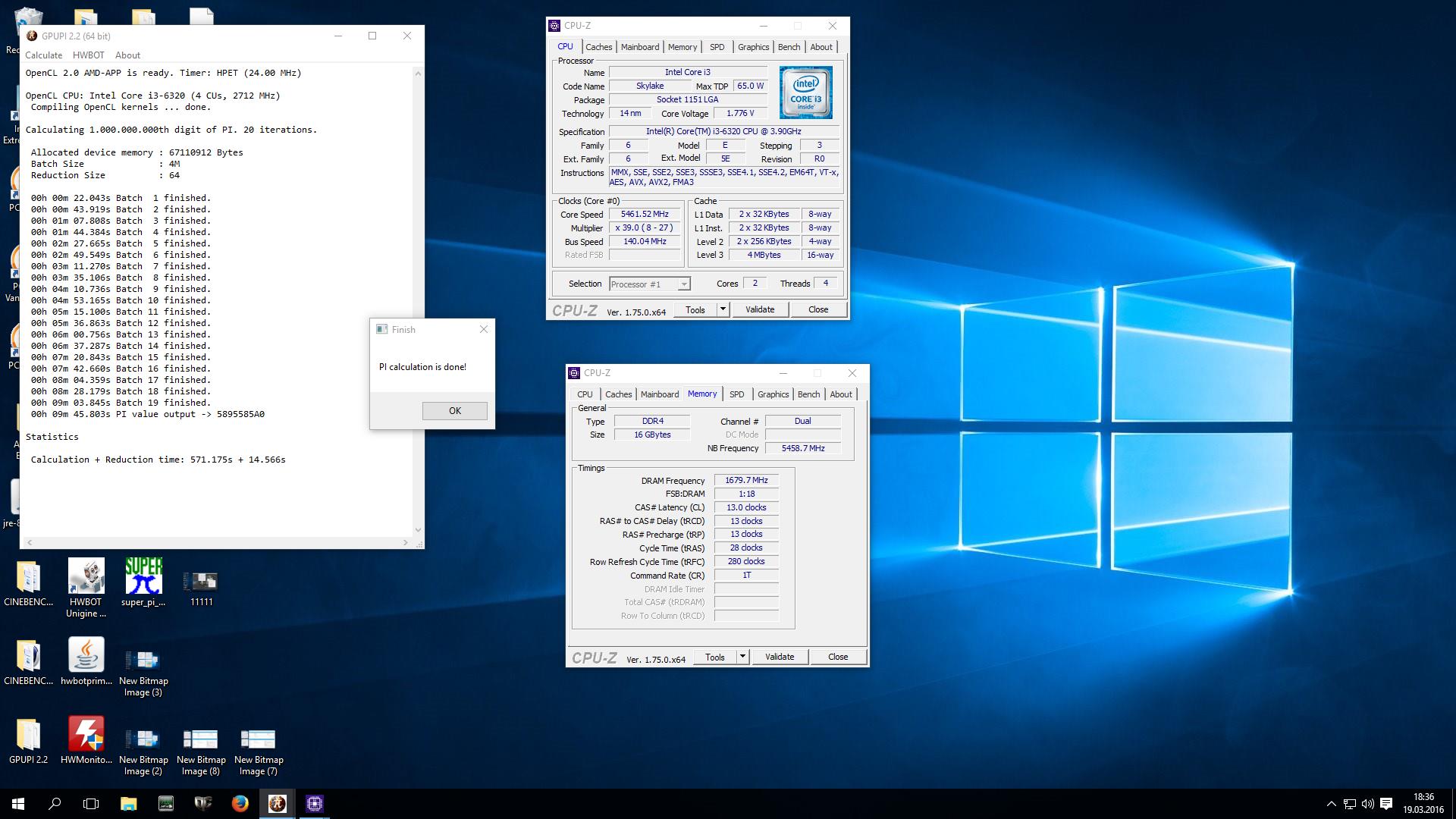Confirm OK in the Finish dialog
The image size is (1456, 819).
pos(454,410)
